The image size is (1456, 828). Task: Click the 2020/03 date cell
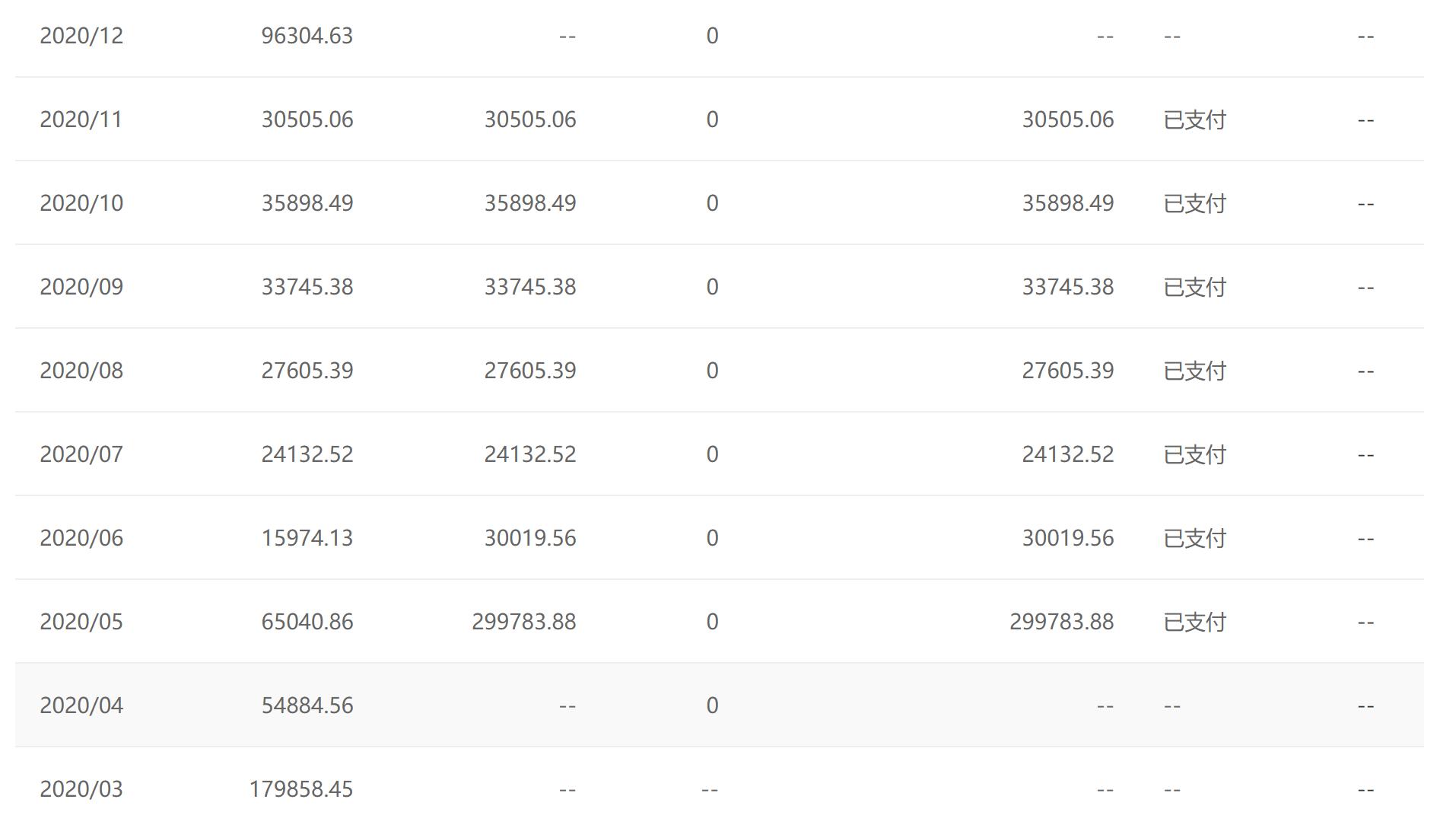81,789
